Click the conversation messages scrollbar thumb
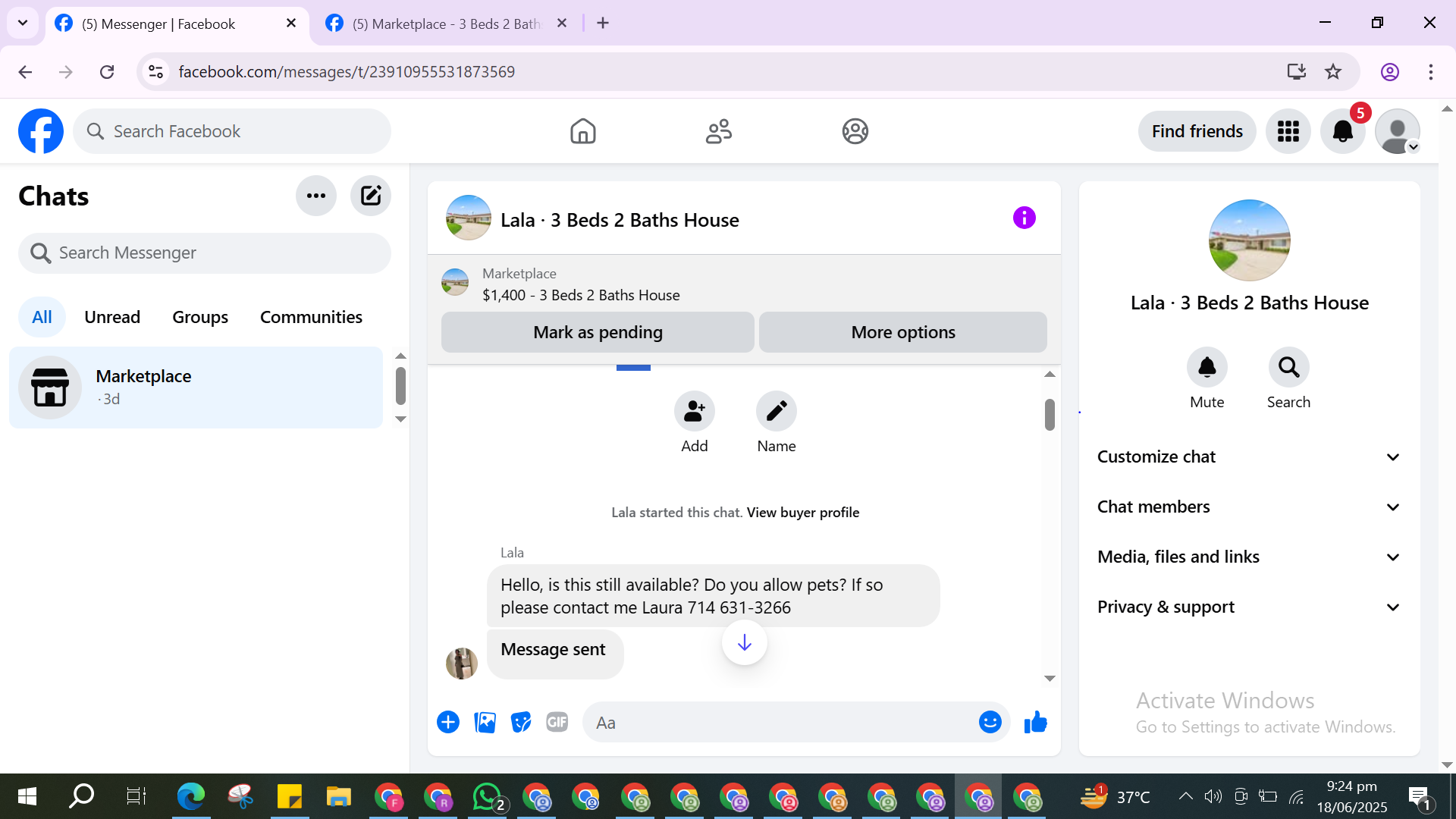This screenshot has height=819, width=1456. pyautogui.click(x=1050, y=415)
